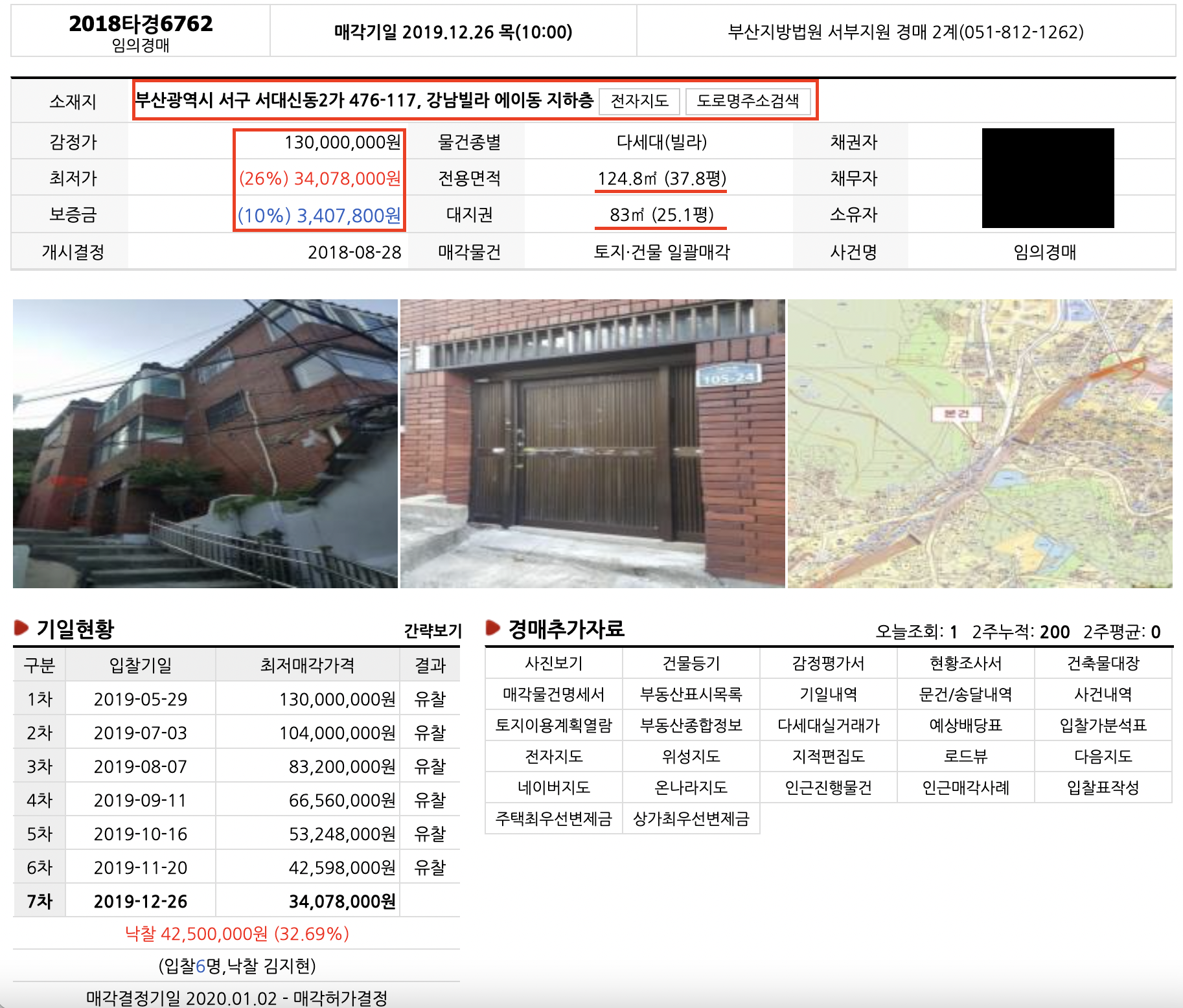Open the 사진보기 link
This screenshot has width=1183, height=1008.
tap(554, 663)
